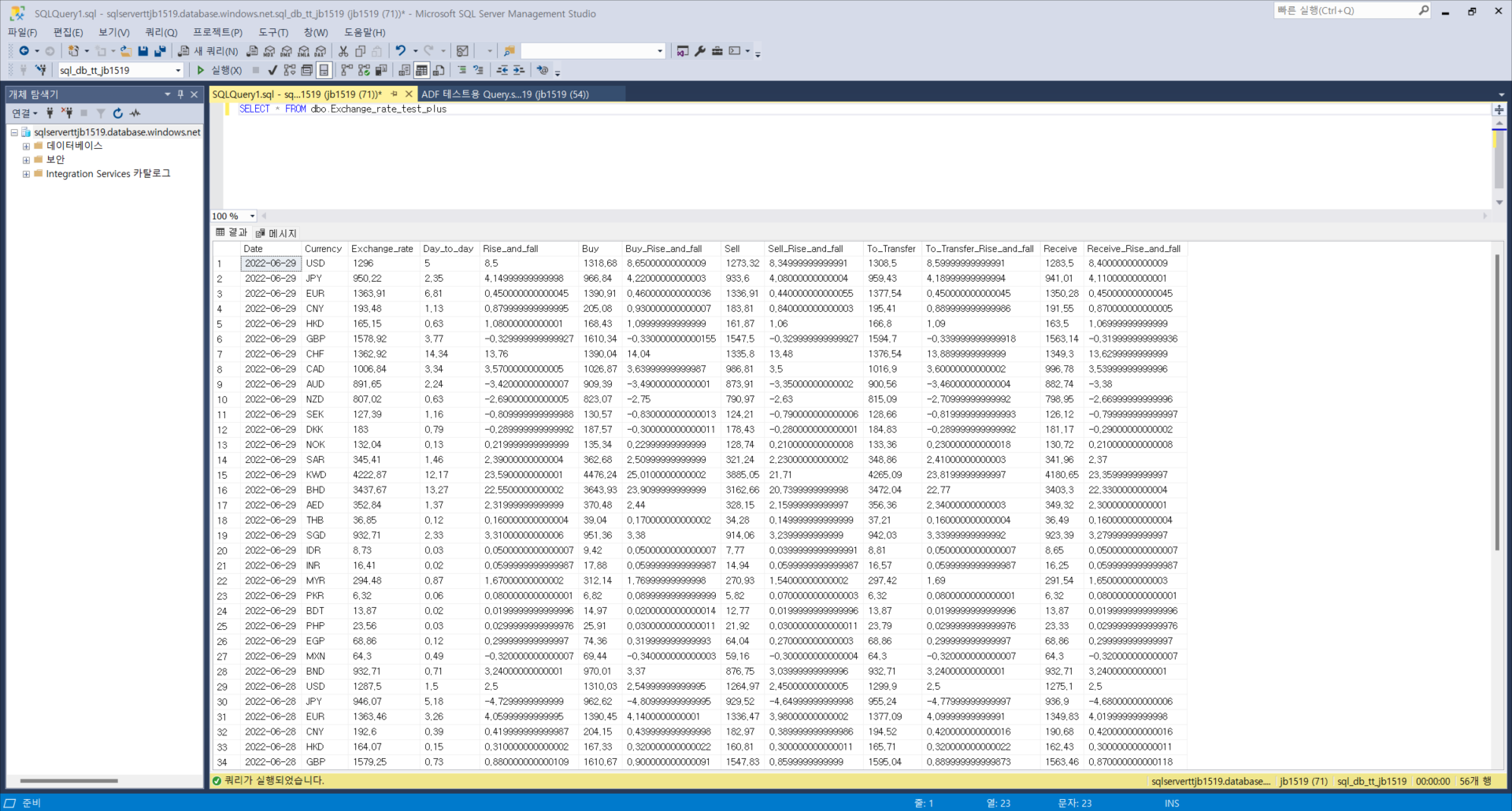Open the sql_db_tt_jb1519 database dropdown

click(x=178, y=71)
